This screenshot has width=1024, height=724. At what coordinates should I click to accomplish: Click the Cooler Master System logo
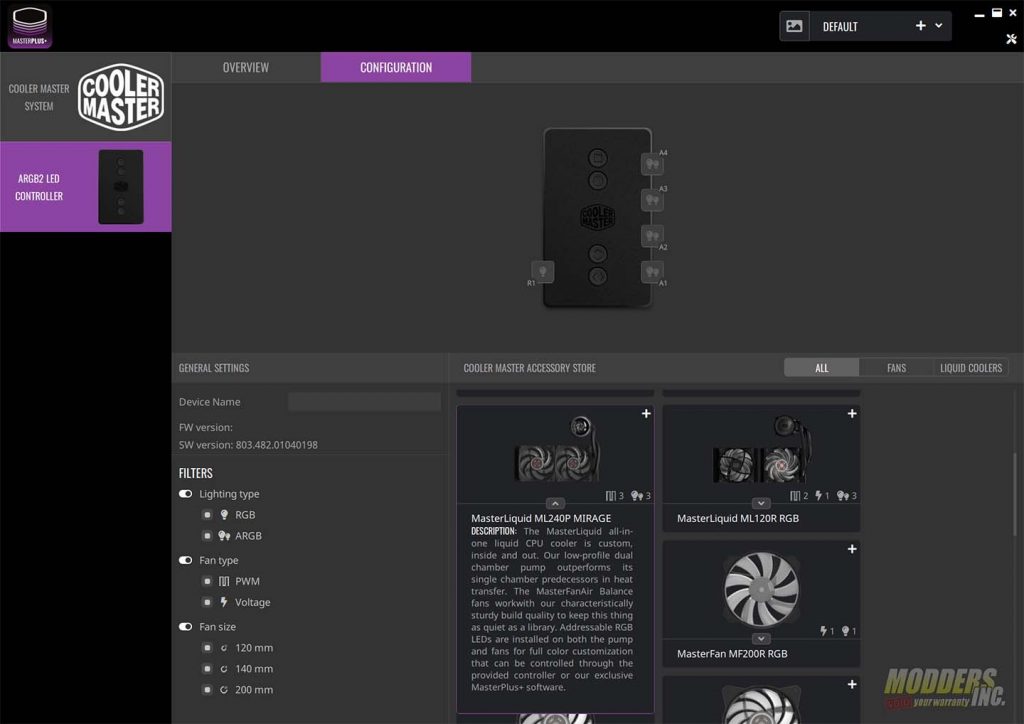pos(121,97)
